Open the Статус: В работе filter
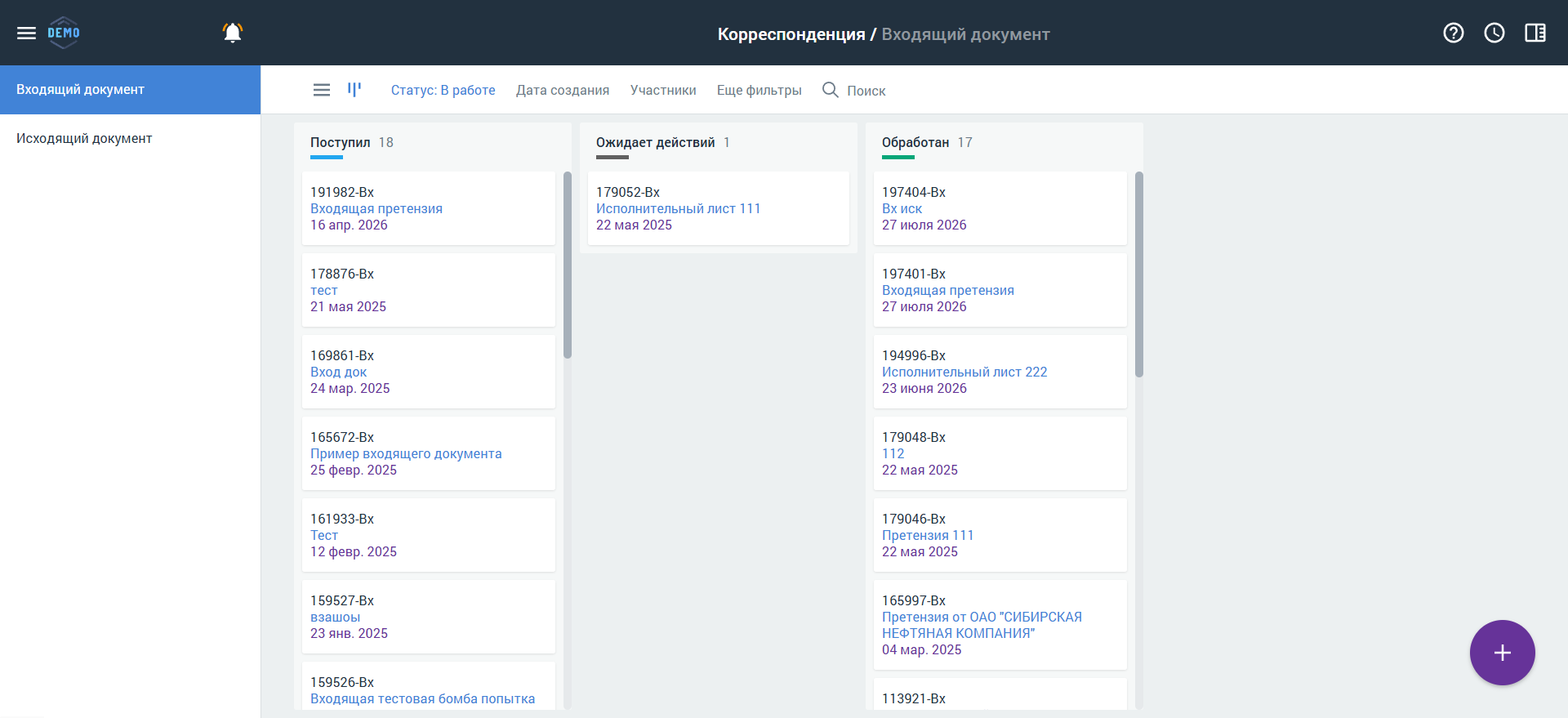This screenshot has height=718, width=1568. coord(443,90)
